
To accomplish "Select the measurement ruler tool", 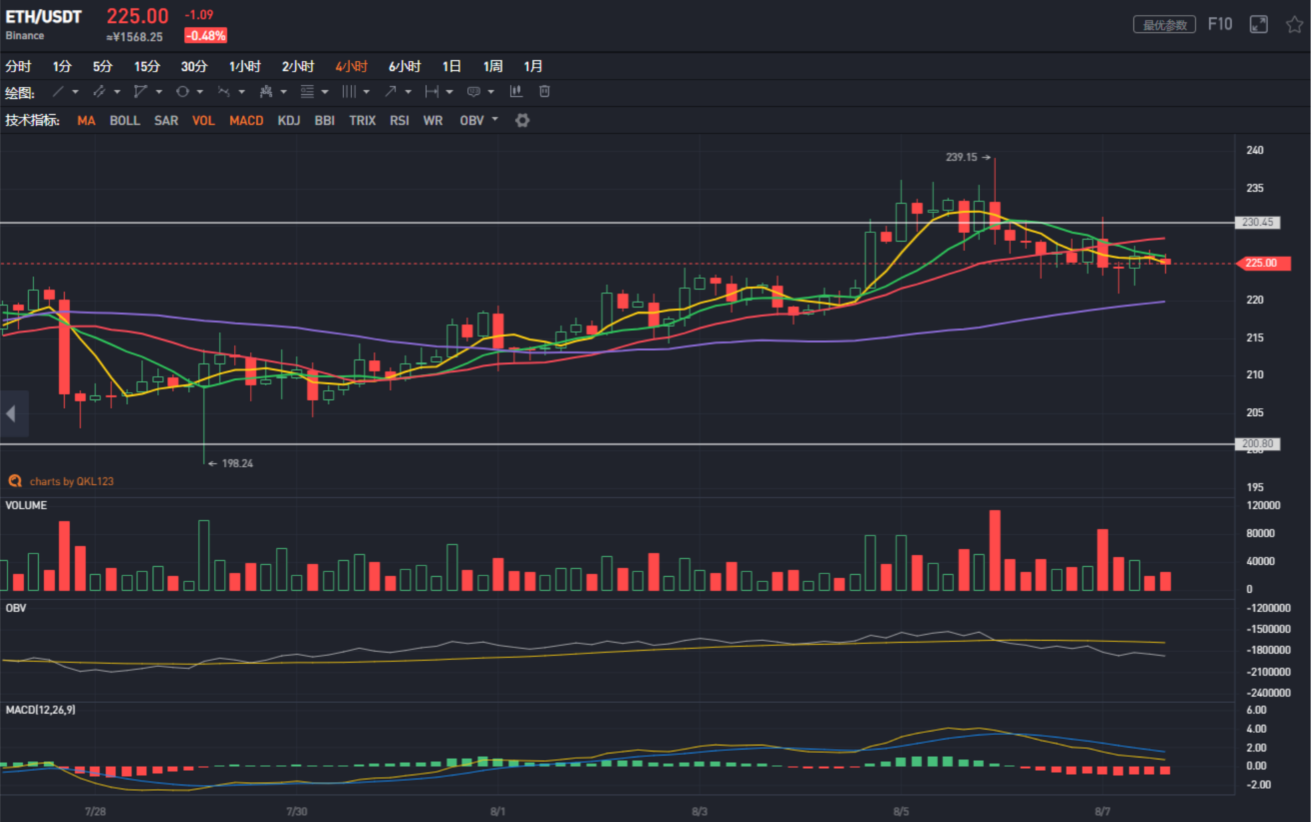I will tap(432, 91).
